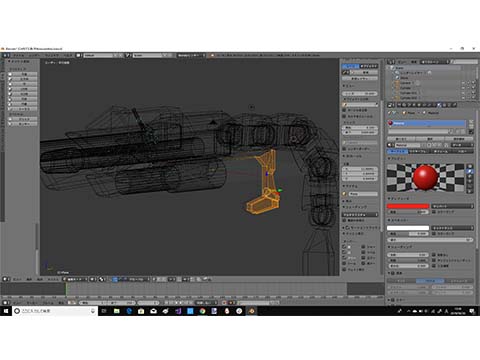480x360 pixels.
Task: Click the first menu item in the top menu bar
Action: coord(18,55)
